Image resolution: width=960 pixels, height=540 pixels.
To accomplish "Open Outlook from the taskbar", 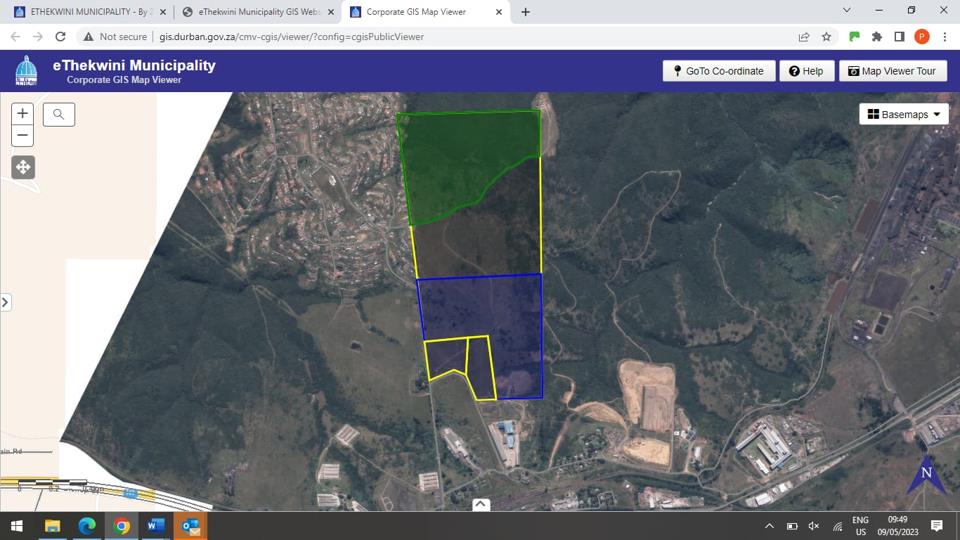I will point(190,526).
